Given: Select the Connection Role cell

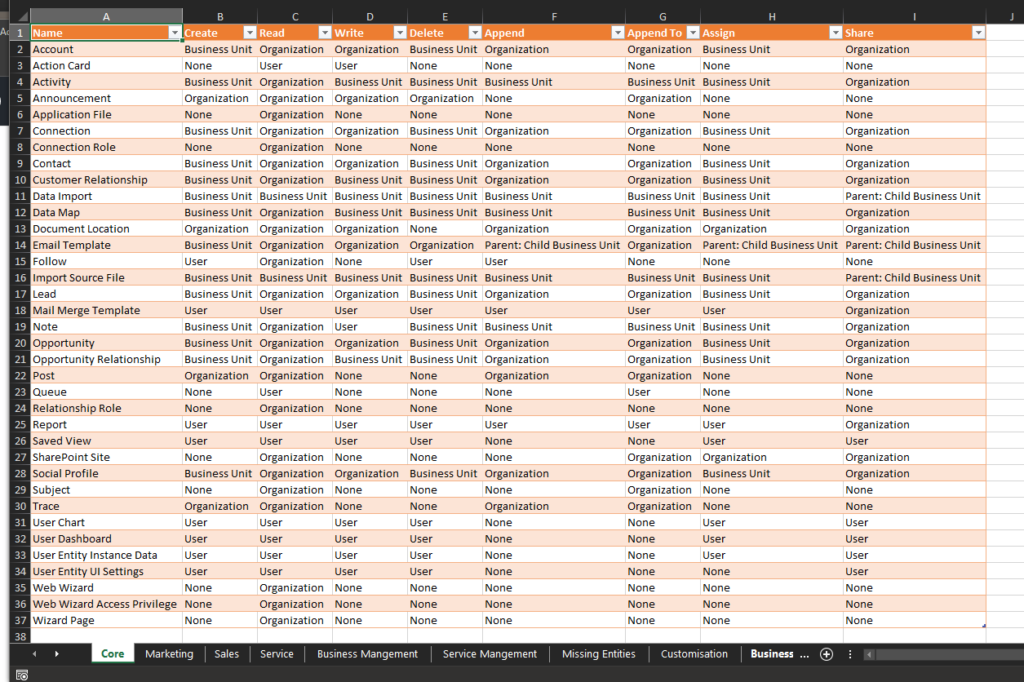Looking at the screenshot, I should point(106,147).
